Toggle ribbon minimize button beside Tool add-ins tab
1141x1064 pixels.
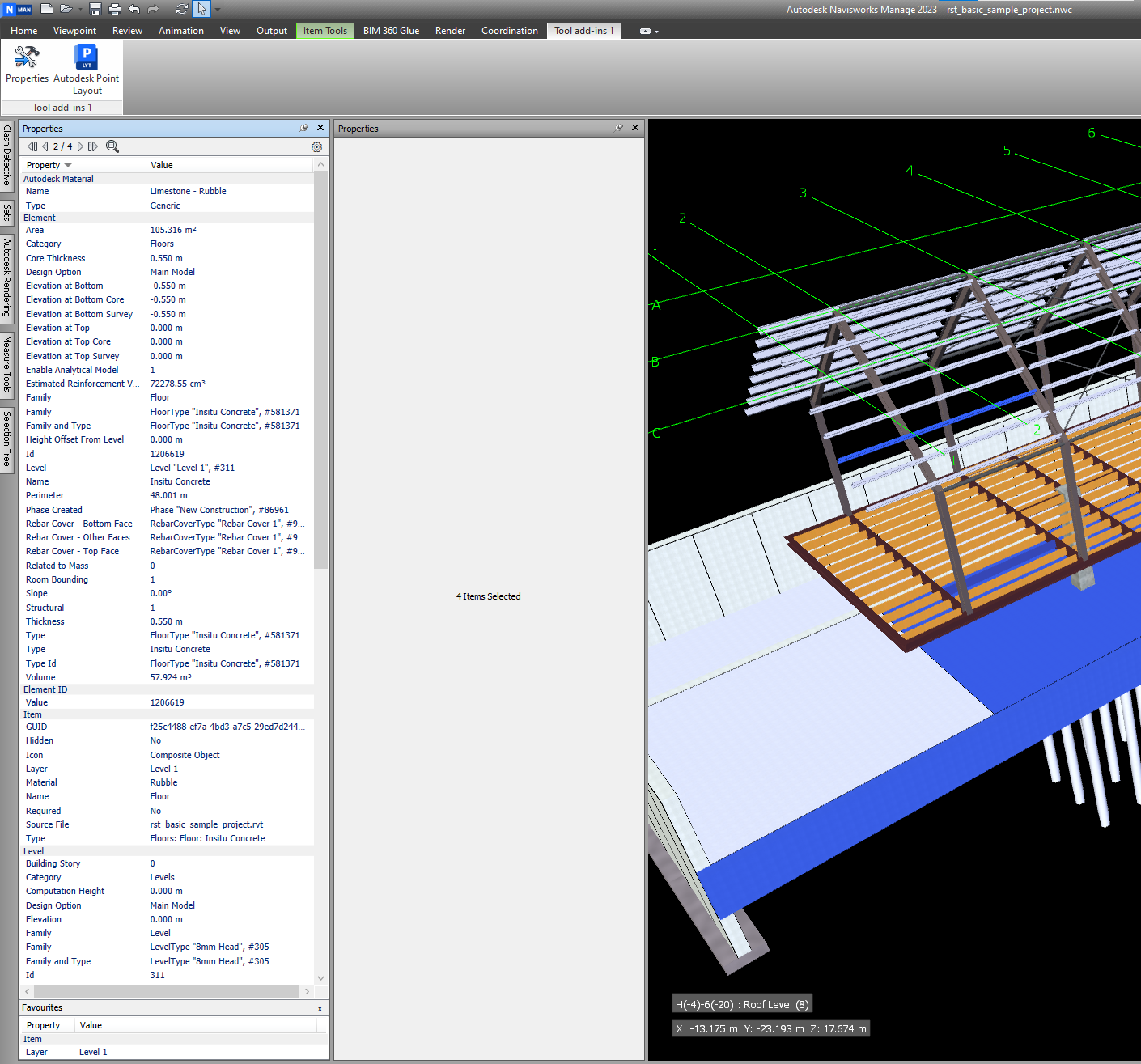[x=646, y=31]
